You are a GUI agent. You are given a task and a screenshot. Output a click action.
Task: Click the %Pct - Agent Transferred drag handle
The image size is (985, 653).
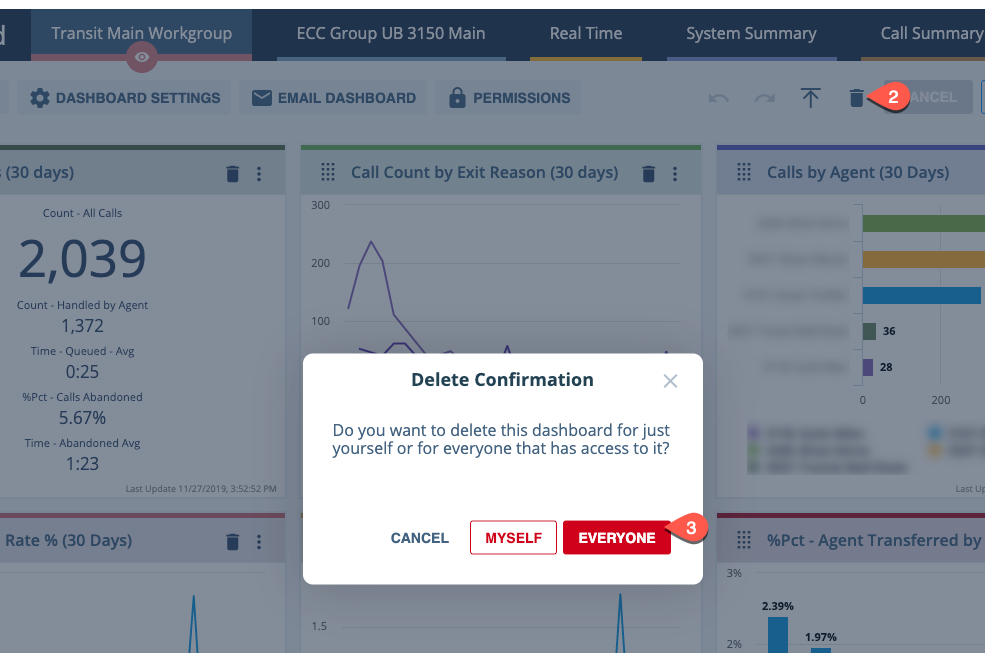pyautogui.click(x=744, y=540)
